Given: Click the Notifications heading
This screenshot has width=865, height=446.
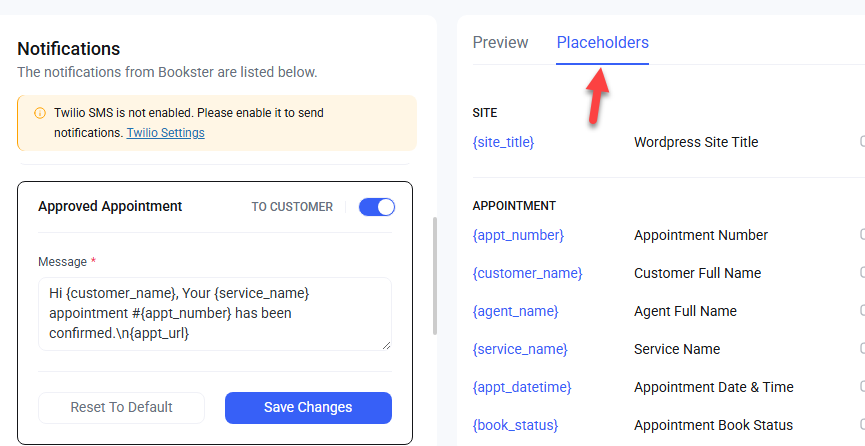Looking at the screenshot, I should click(68, 49).
